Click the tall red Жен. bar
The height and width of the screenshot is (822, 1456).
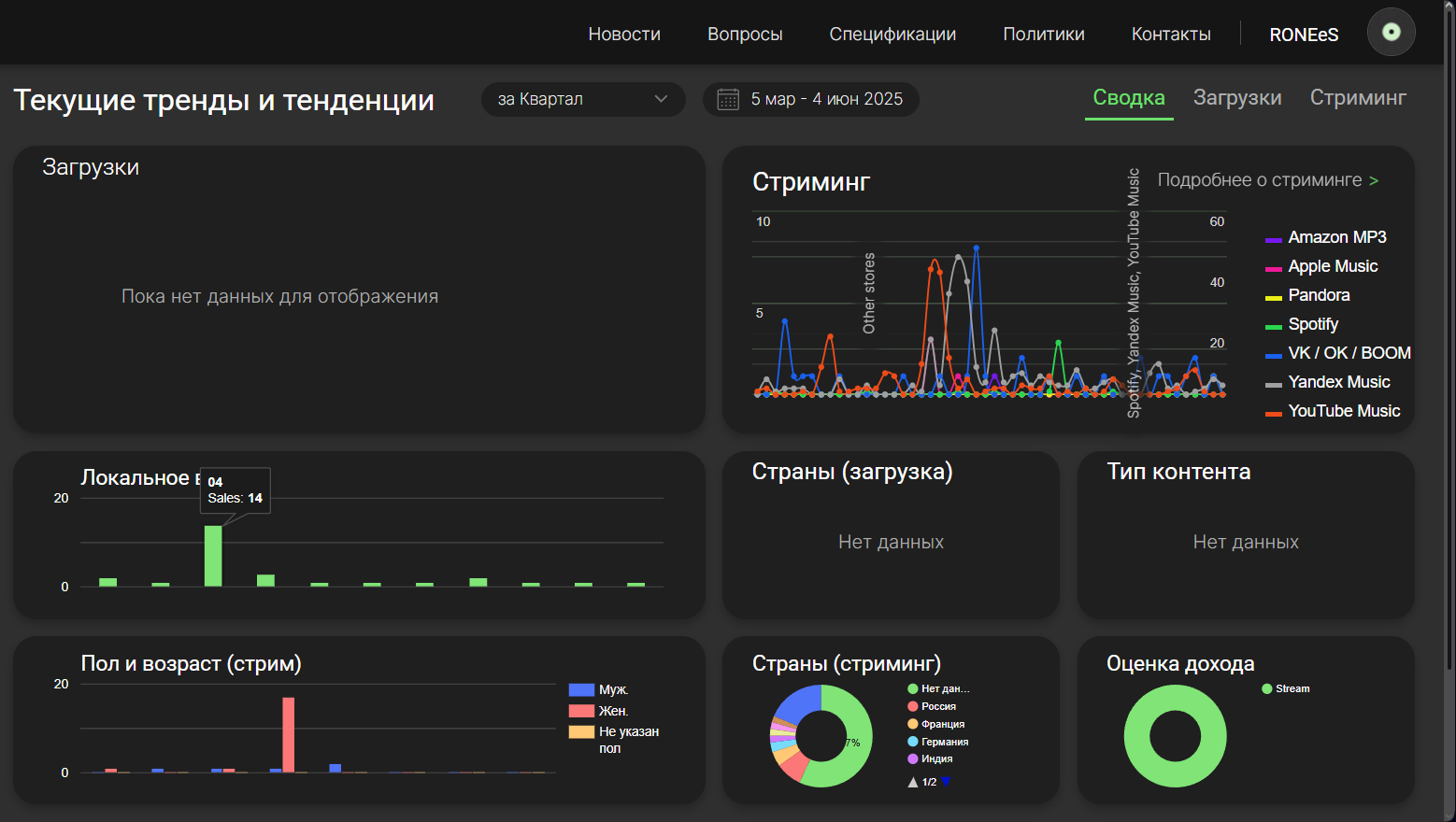289,735
